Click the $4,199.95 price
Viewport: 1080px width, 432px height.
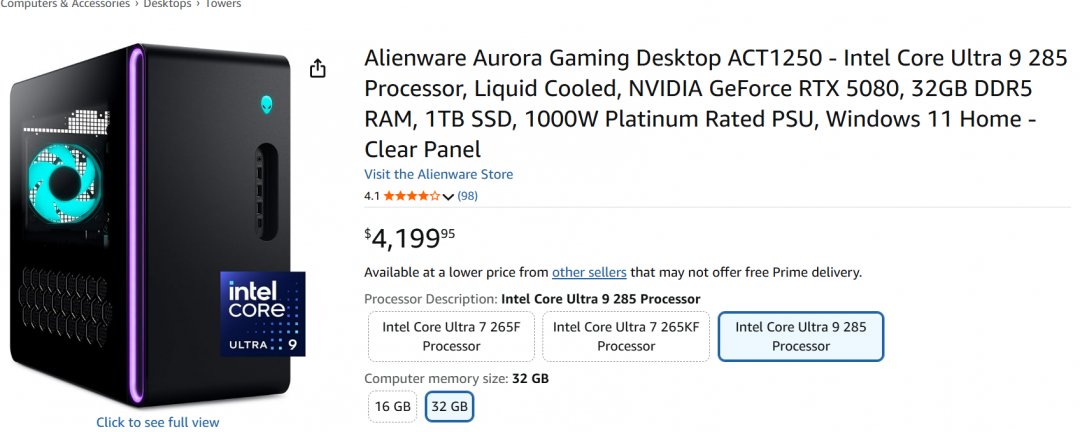point(412,238)
